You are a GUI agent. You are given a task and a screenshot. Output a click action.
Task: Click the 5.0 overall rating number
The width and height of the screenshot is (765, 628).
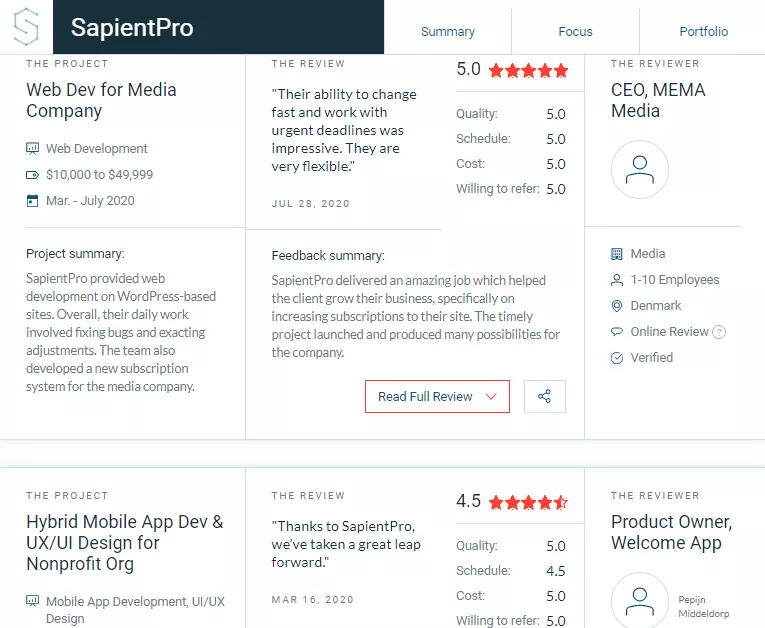468,70
